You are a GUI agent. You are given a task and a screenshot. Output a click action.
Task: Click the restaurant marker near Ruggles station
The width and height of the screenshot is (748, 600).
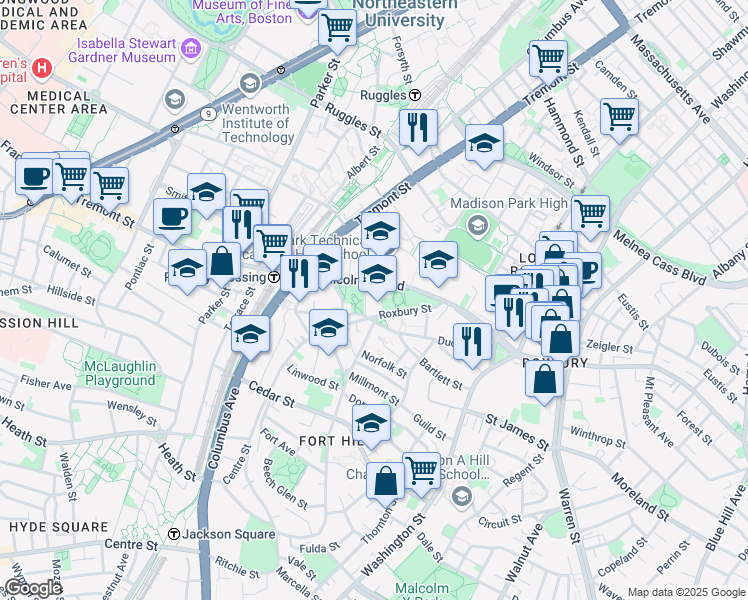click(x=418, y=128)
